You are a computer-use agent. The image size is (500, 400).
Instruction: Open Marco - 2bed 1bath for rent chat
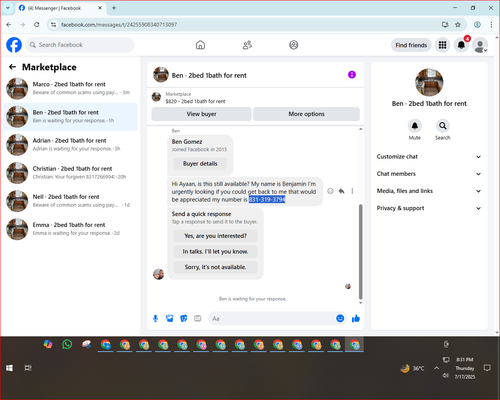coord(70,88)
